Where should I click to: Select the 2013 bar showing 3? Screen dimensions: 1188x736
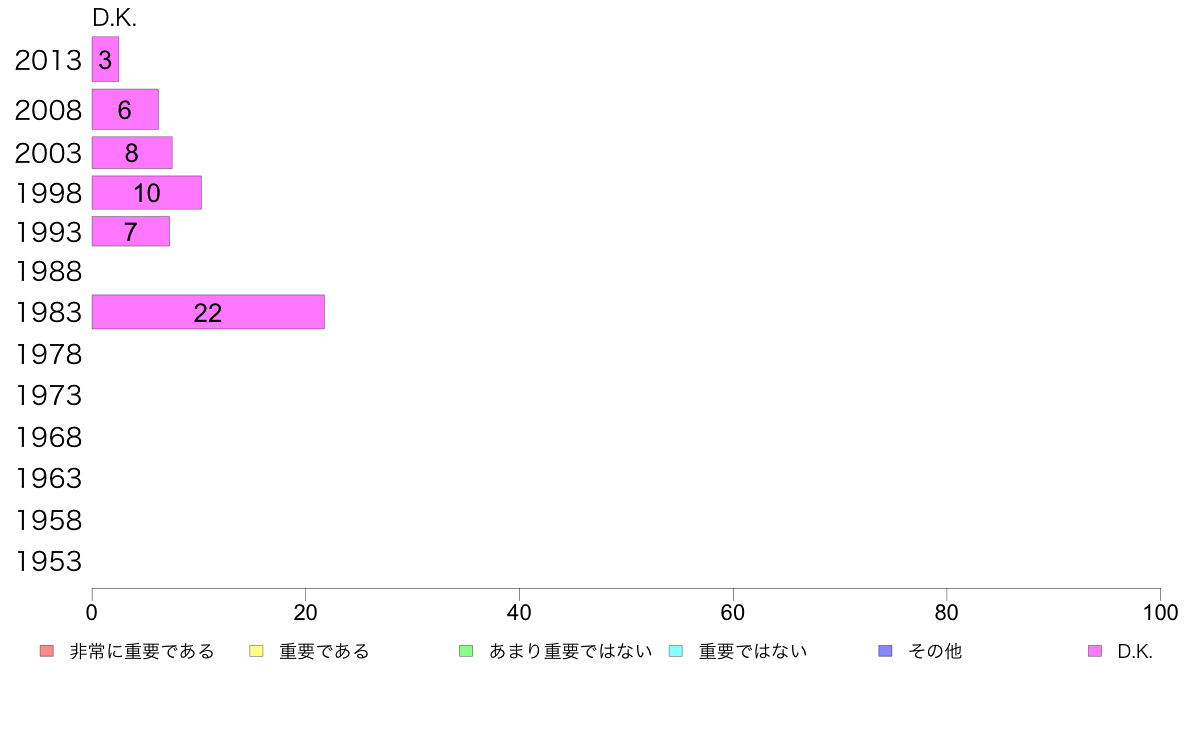point(105,59)
